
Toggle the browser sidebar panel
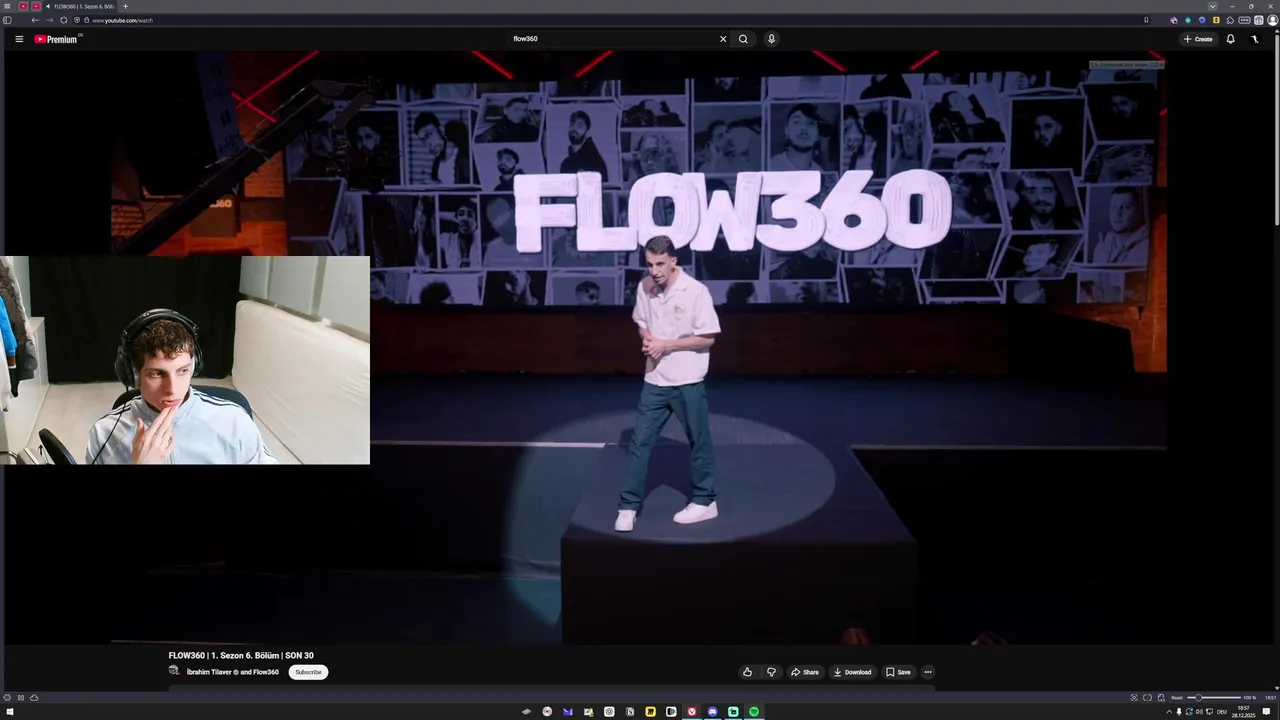[7, 20]
